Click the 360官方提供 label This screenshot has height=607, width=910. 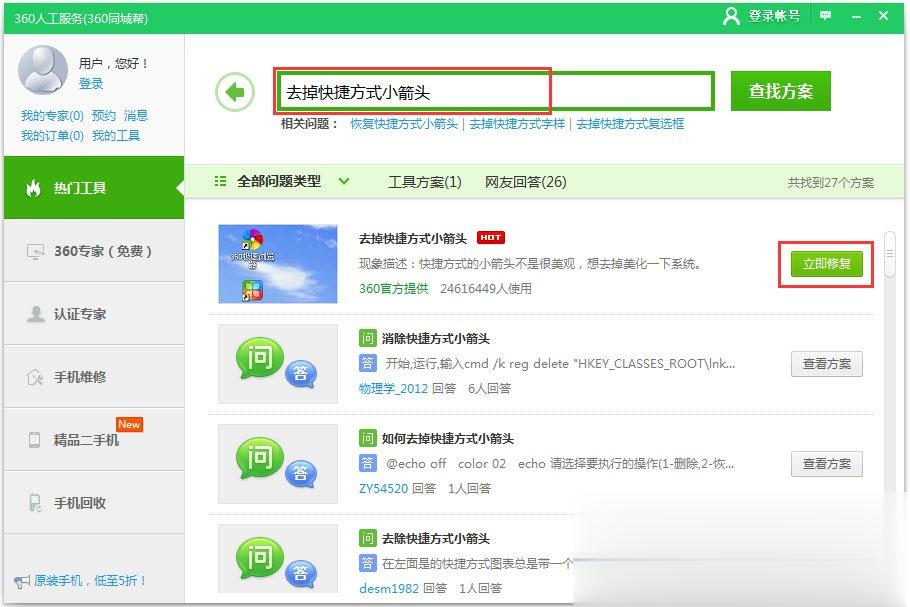coord(393,288)
